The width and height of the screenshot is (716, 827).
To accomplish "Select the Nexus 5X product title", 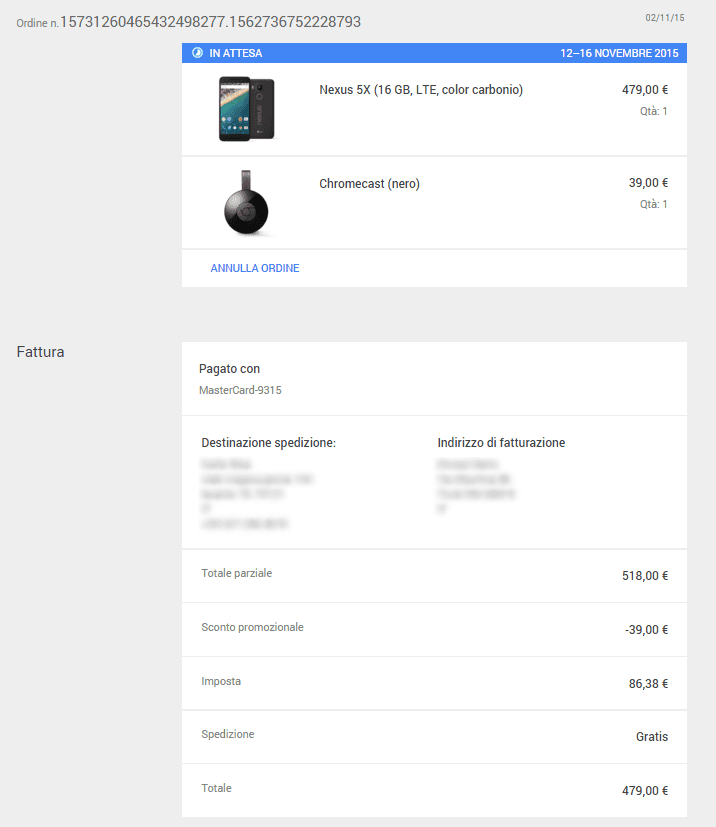I will click(421, 90).
